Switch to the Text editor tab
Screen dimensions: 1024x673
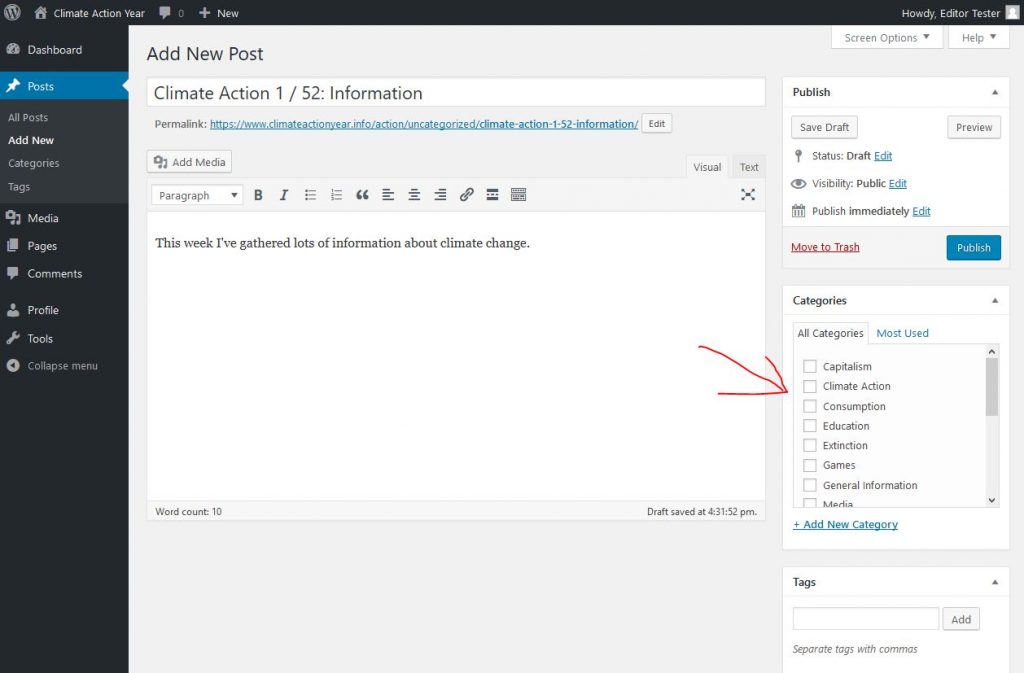tap(749, 167)
